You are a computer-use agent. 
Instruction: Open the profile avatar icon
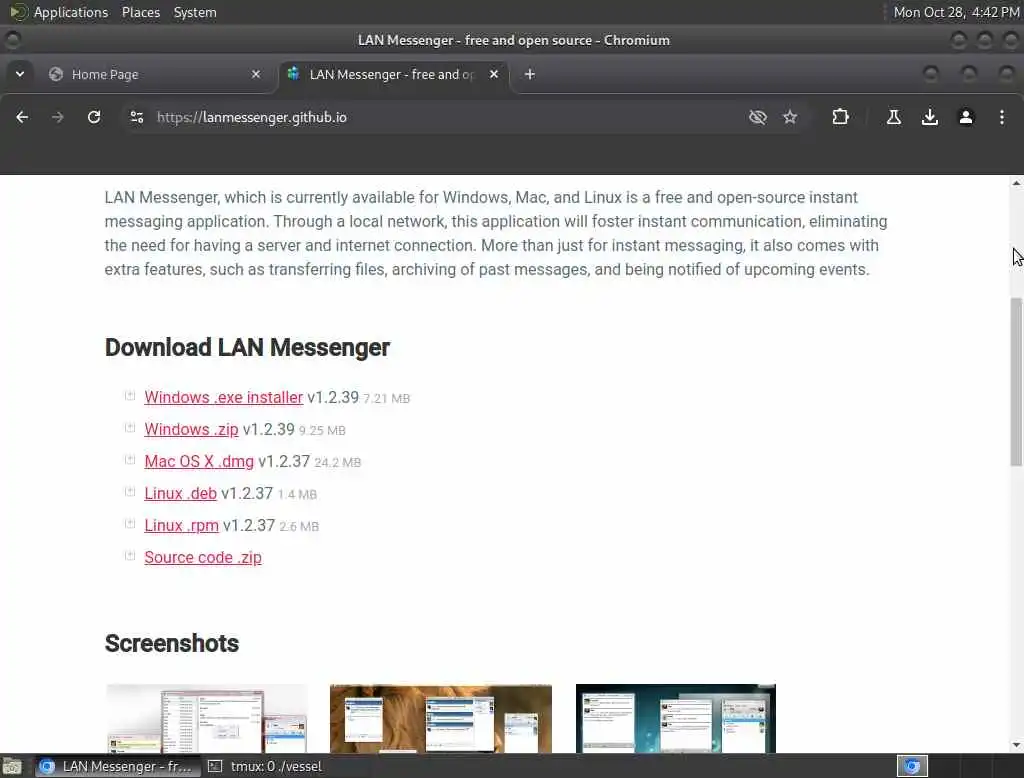[x=965, y=117]
